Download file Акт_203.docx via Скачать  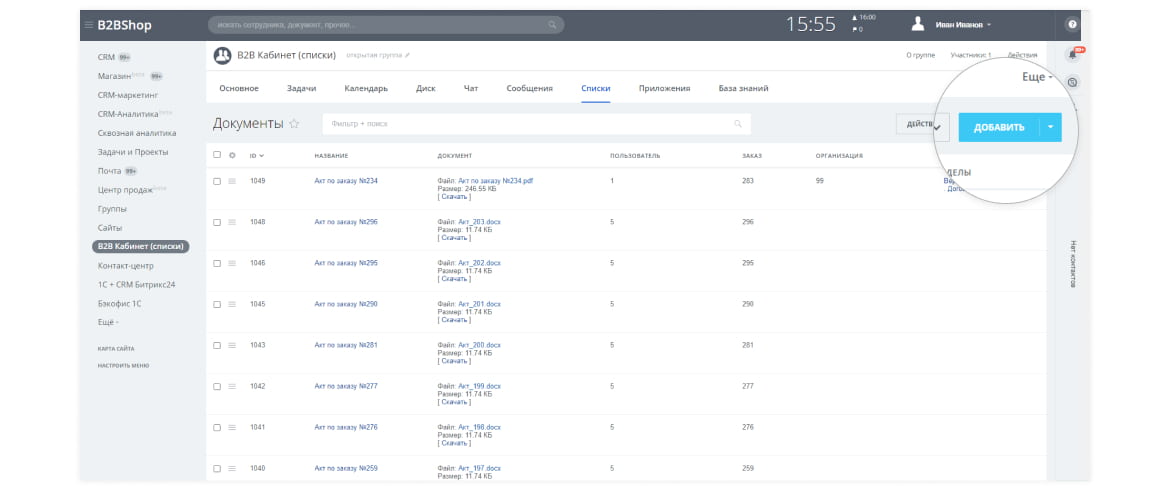tap(454, 237)
